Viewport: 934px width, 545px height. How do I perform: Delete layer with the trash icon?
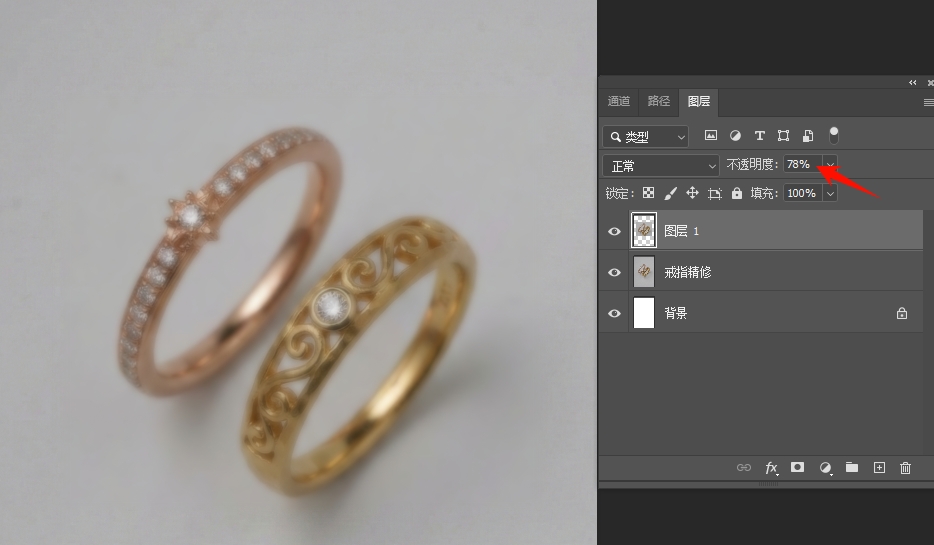(x=905, y=467)
